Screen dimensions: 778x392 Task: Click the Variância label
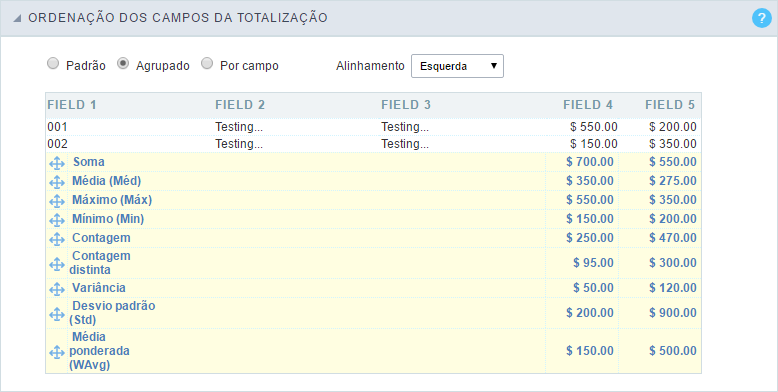pyautogui.click(x=99, y=288)
